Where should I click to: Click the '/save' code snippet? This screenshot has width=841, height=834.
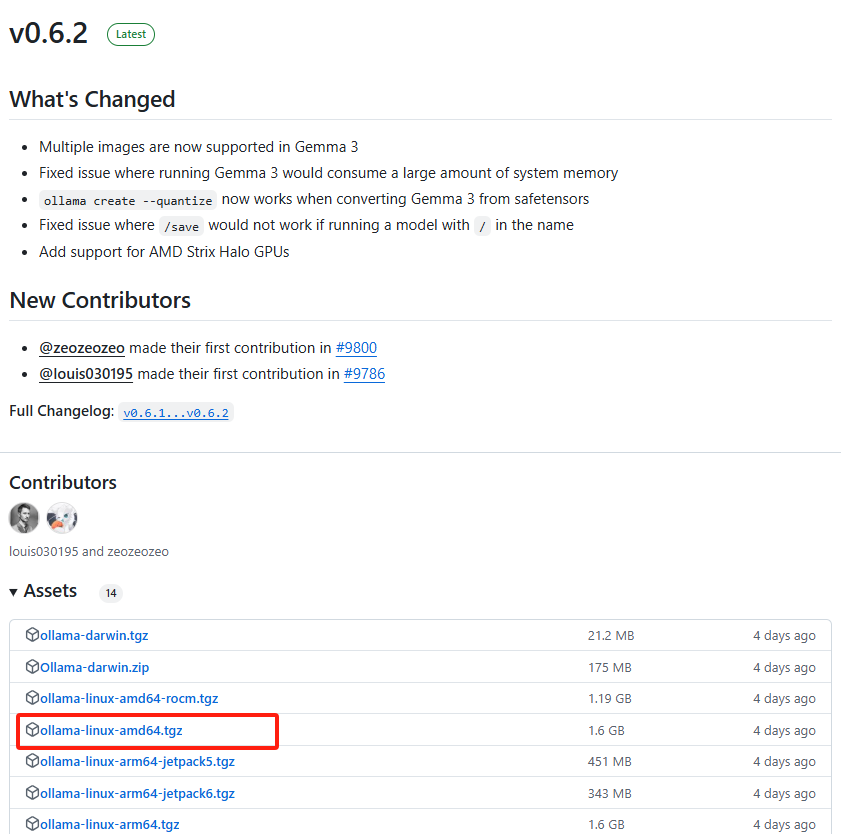[181, 226]
